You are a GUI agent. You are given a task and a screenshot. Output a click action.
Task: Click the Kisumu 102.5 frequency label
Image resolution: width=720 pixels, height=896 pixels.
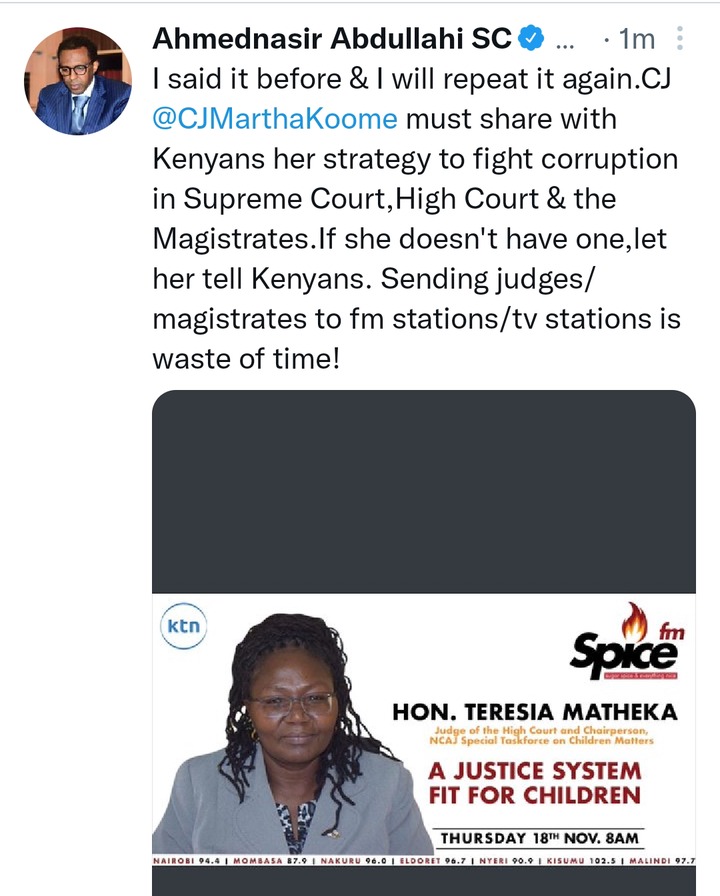[x=581, y=860]
